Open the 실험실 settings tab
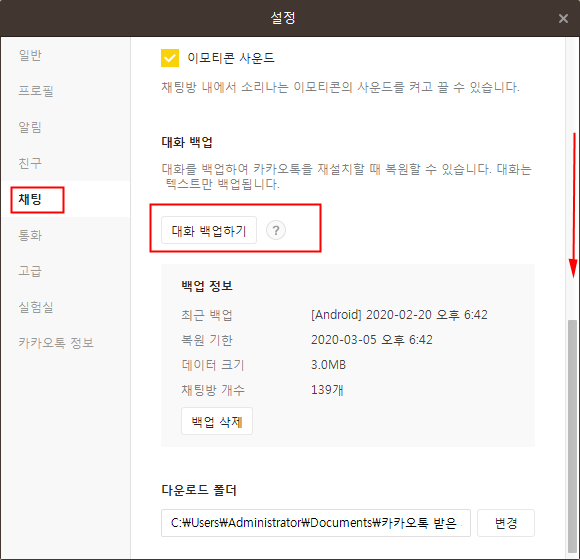Image resolution: width=580 pixels, height=560 pixels. (x=36, y=307)
